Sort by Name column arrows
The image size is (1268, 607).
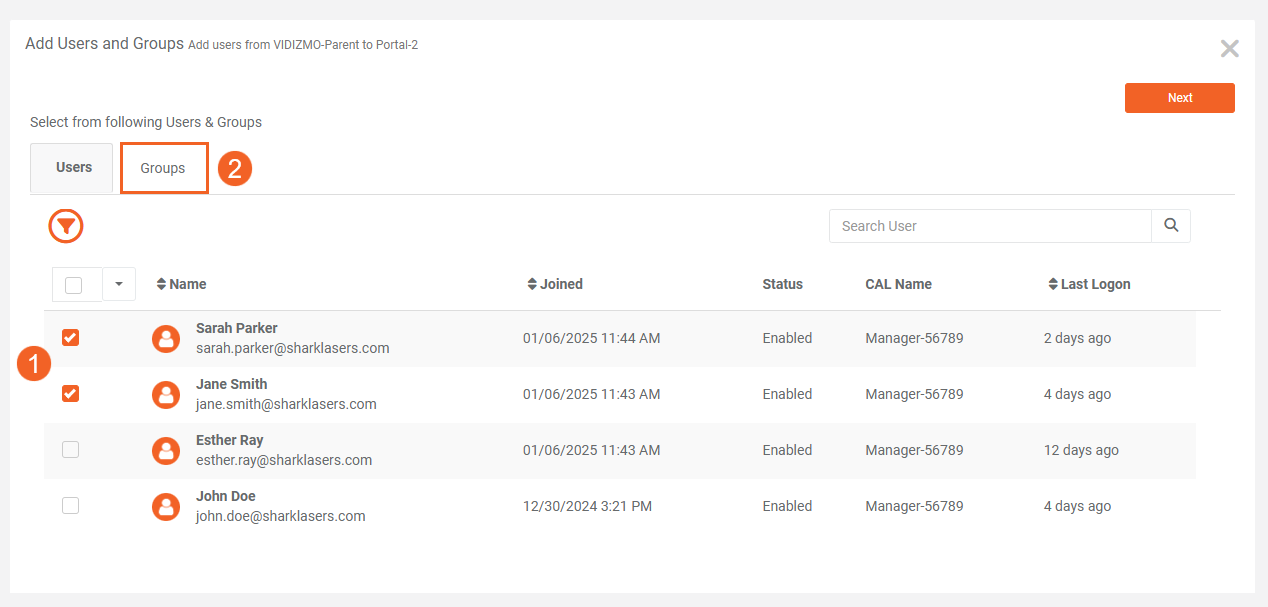[162, 284]
